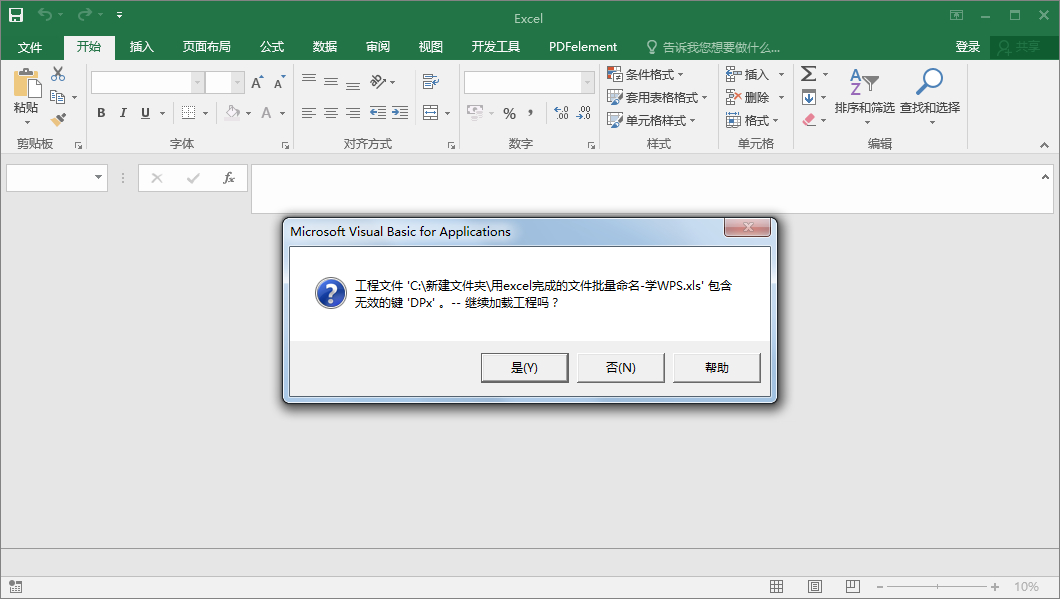Apply percent style in the Number group
This screenshot has height=599, width=1060.
click(508, 113)
